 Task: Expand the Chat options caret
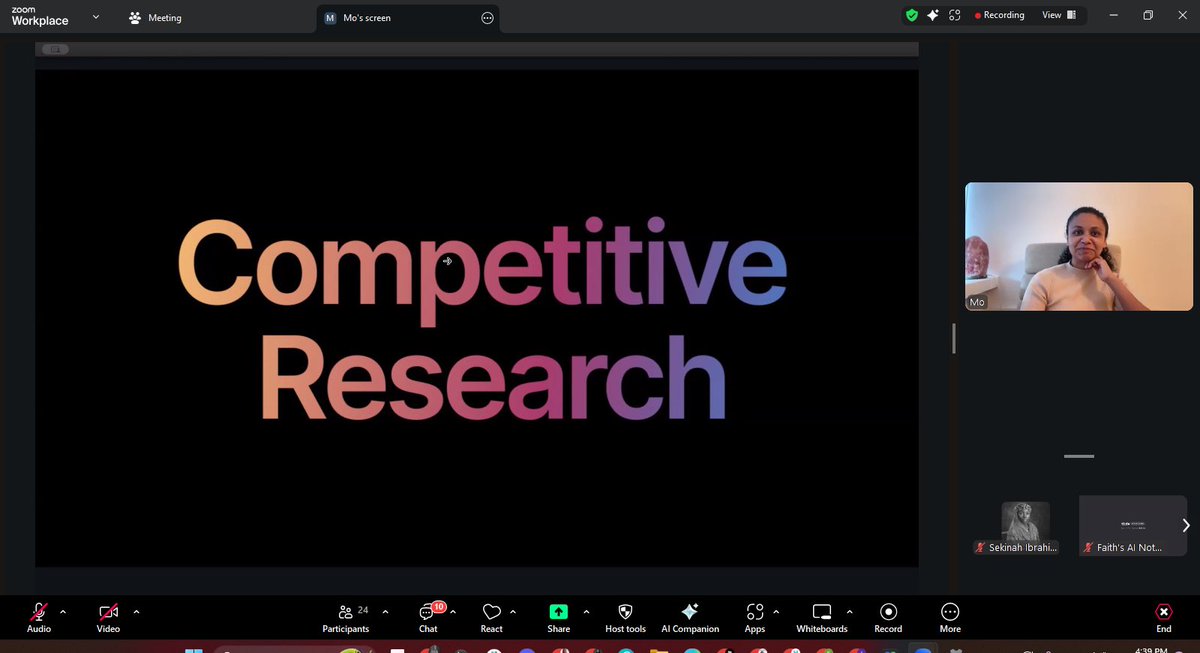pos(453,611)
